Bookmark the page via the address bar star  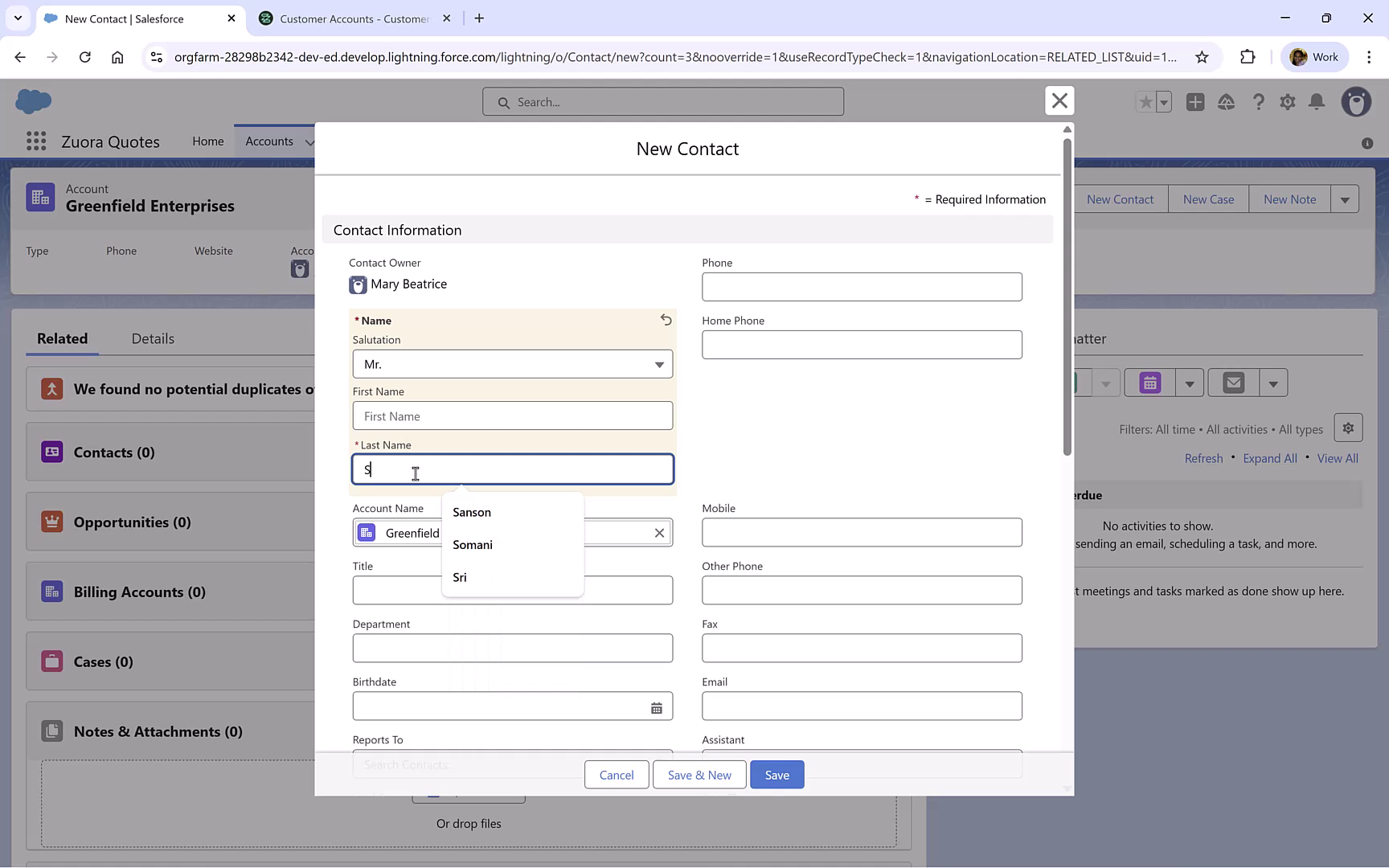[x=1202, y=56]
